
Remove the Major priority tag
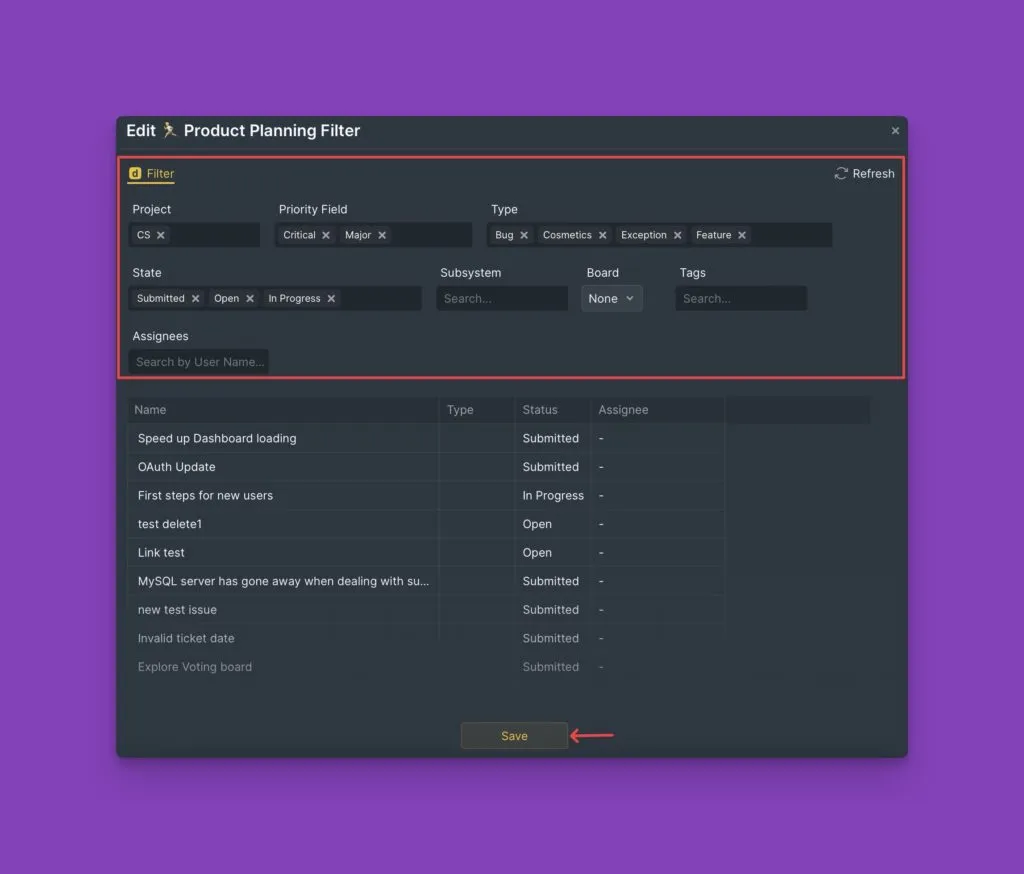(381, 234)
